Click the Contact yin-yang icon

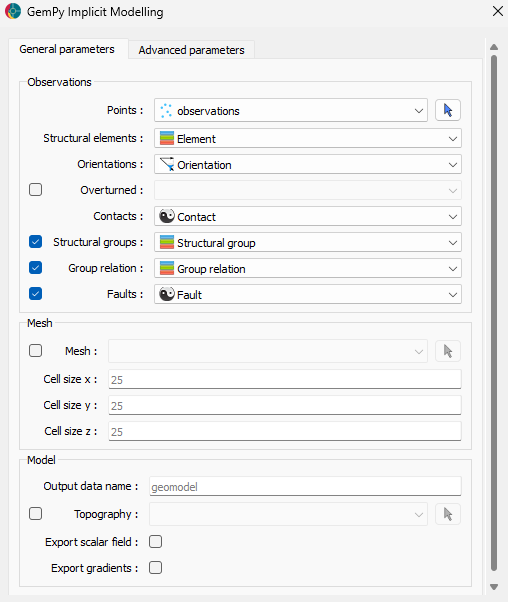167,216
